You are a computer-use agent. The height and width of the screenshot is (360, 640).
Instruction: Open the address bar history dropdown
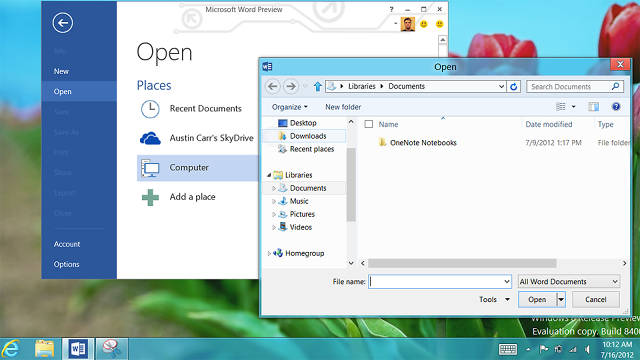[501, 87]
